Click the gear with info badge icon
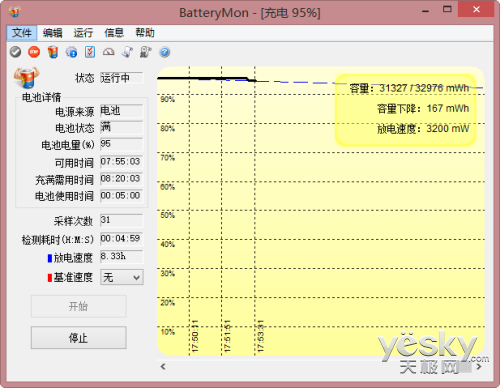Screen dimensions: 500x388 tap(71, 52)
